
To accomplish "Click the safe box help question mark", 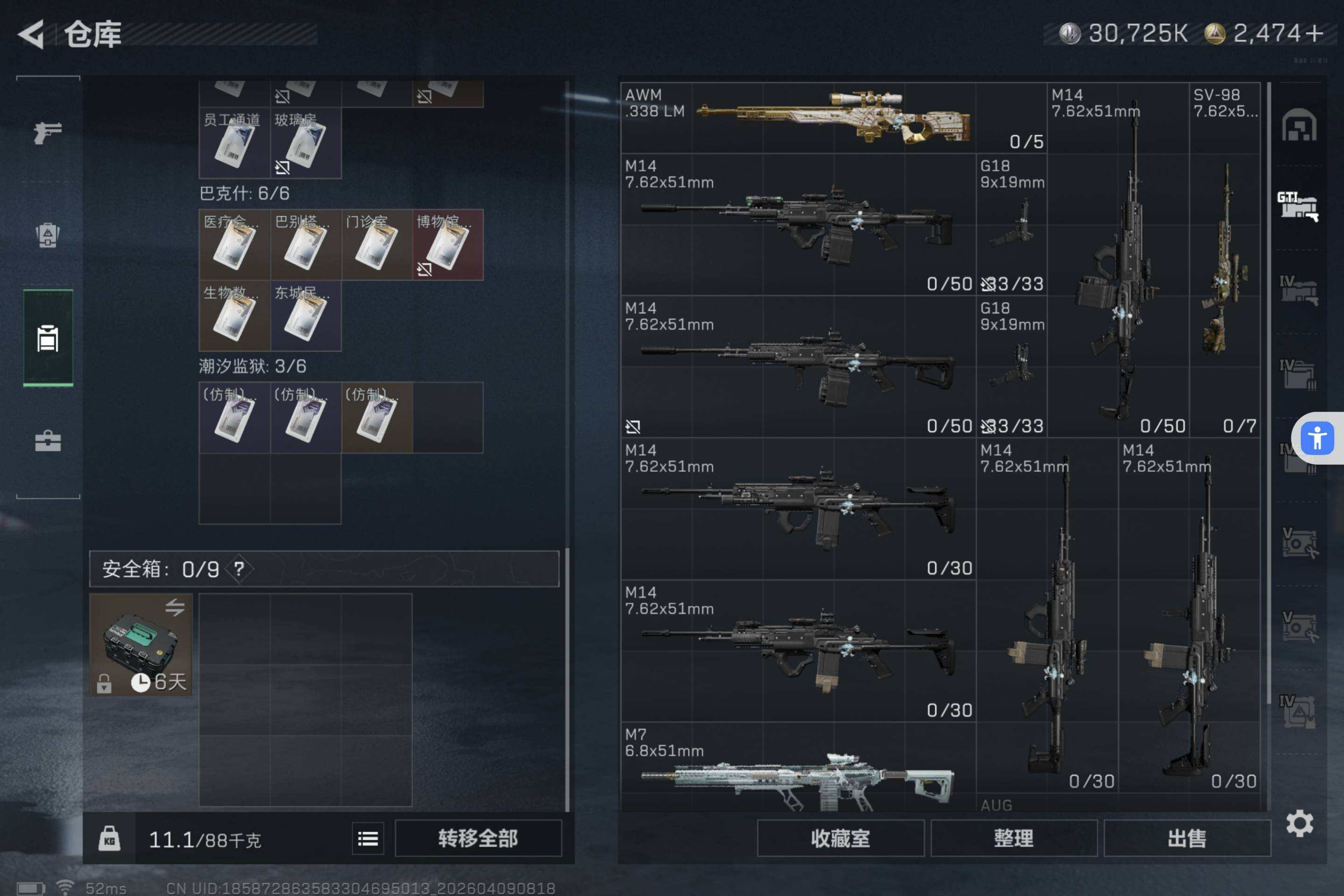I will coord(239,568).
